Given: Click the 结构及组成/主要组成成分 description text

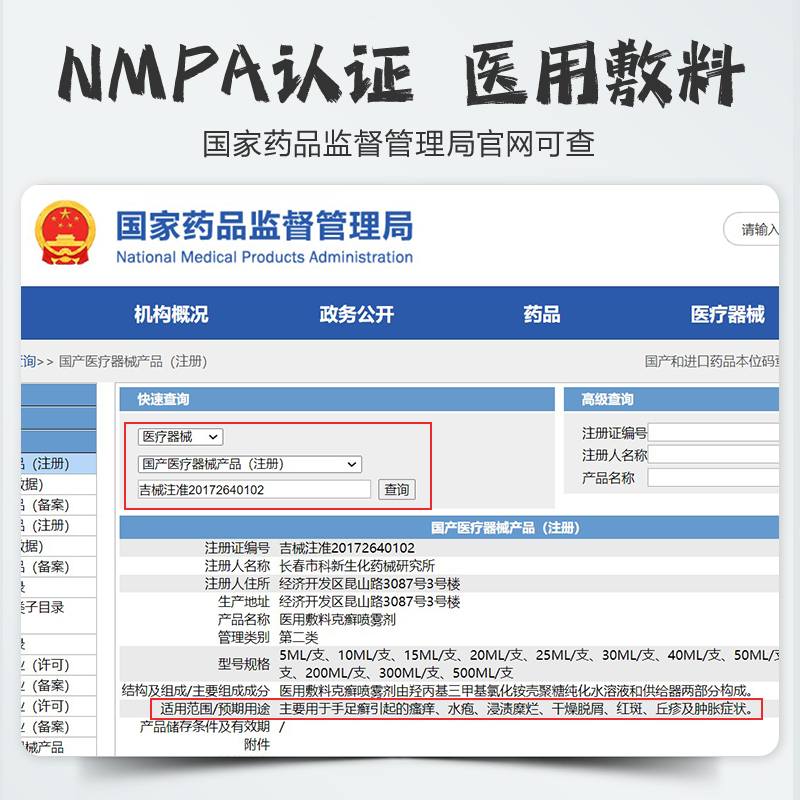Looking at the screenshot, I should pos(516,691).
